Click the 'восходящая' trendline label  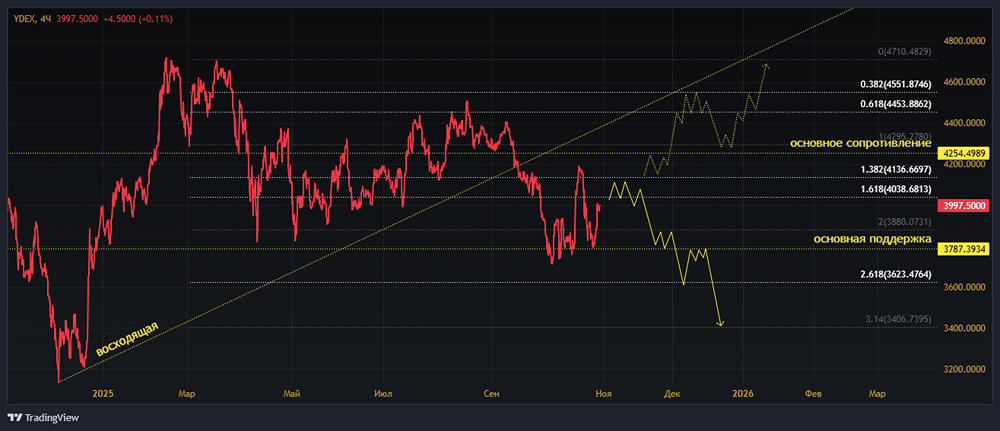click(x=126, y=339)
